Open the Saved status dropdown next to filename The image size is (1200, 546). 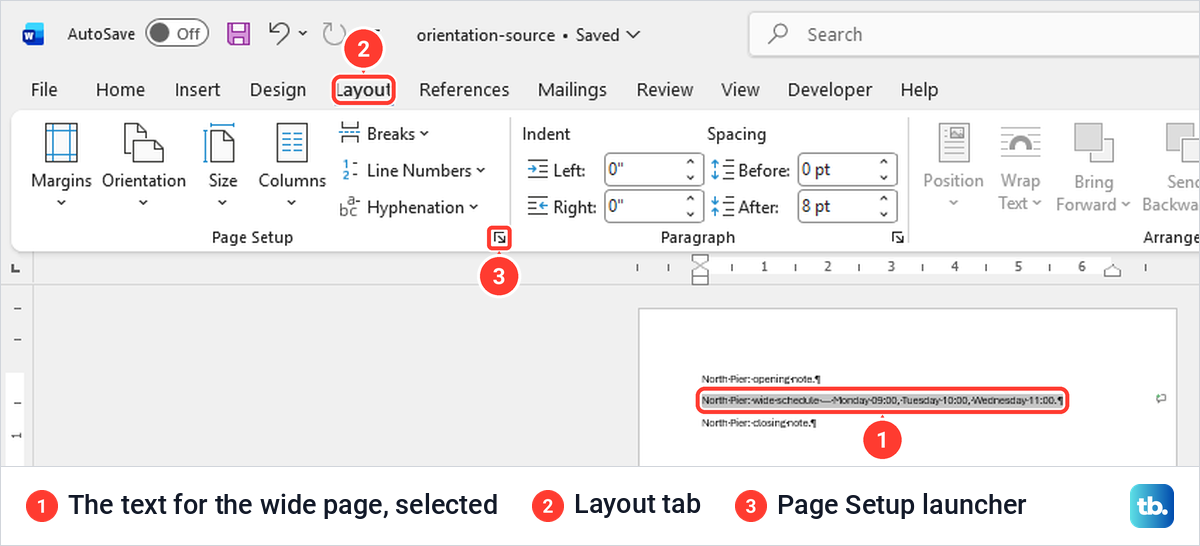coord(633,35)
